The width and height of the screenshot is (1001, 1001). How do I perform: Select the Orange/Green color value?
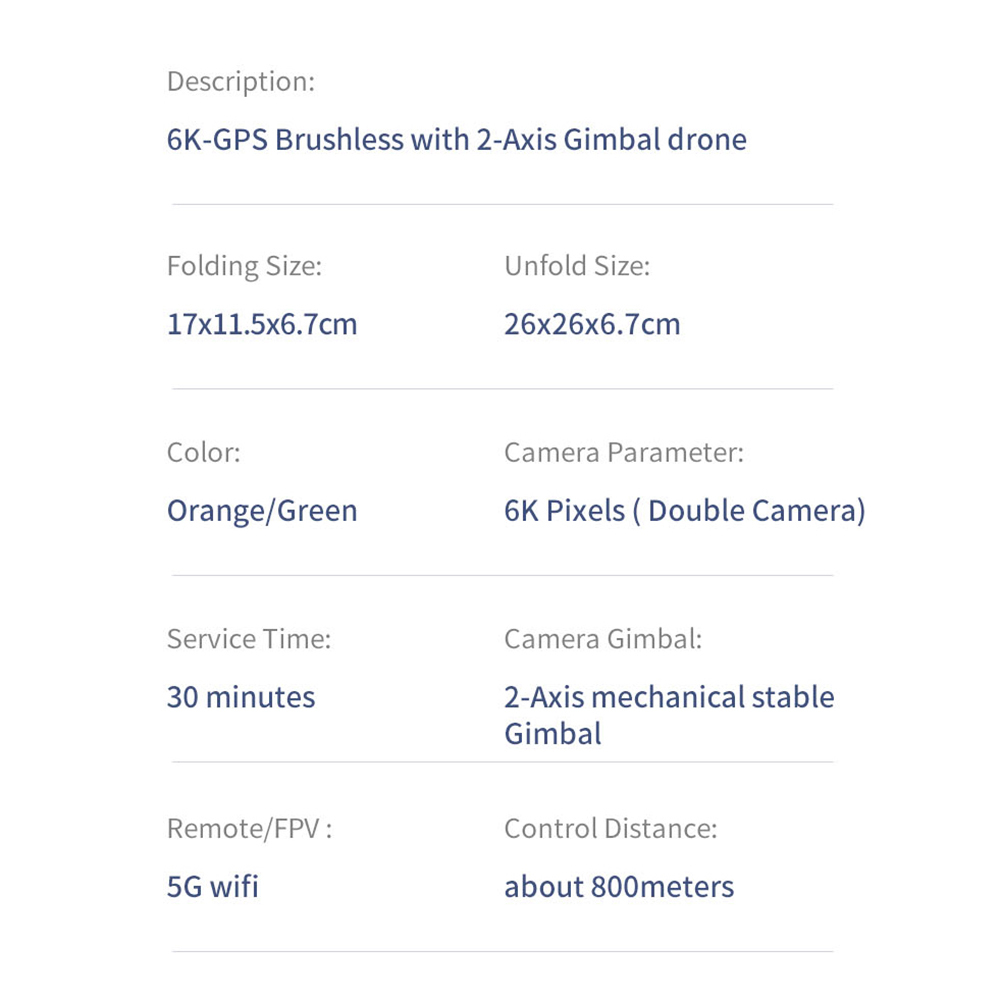tap(262, 511)
